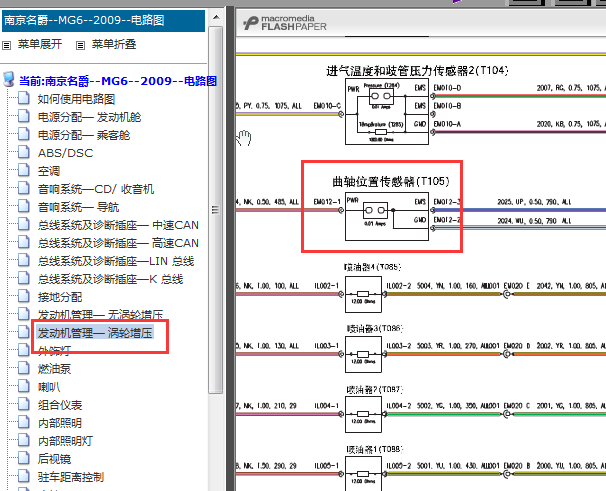606x491 pixels.
Task: Click page icon beside 组合仪表
Action: pyautogui.click(x=24, y=404)
